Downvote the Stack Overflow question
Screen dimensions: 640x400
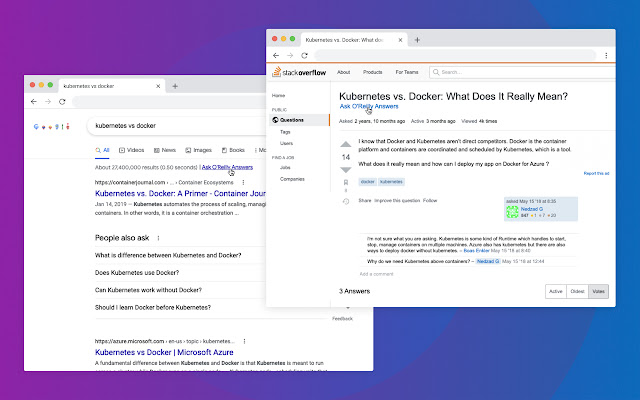(346, 170)
